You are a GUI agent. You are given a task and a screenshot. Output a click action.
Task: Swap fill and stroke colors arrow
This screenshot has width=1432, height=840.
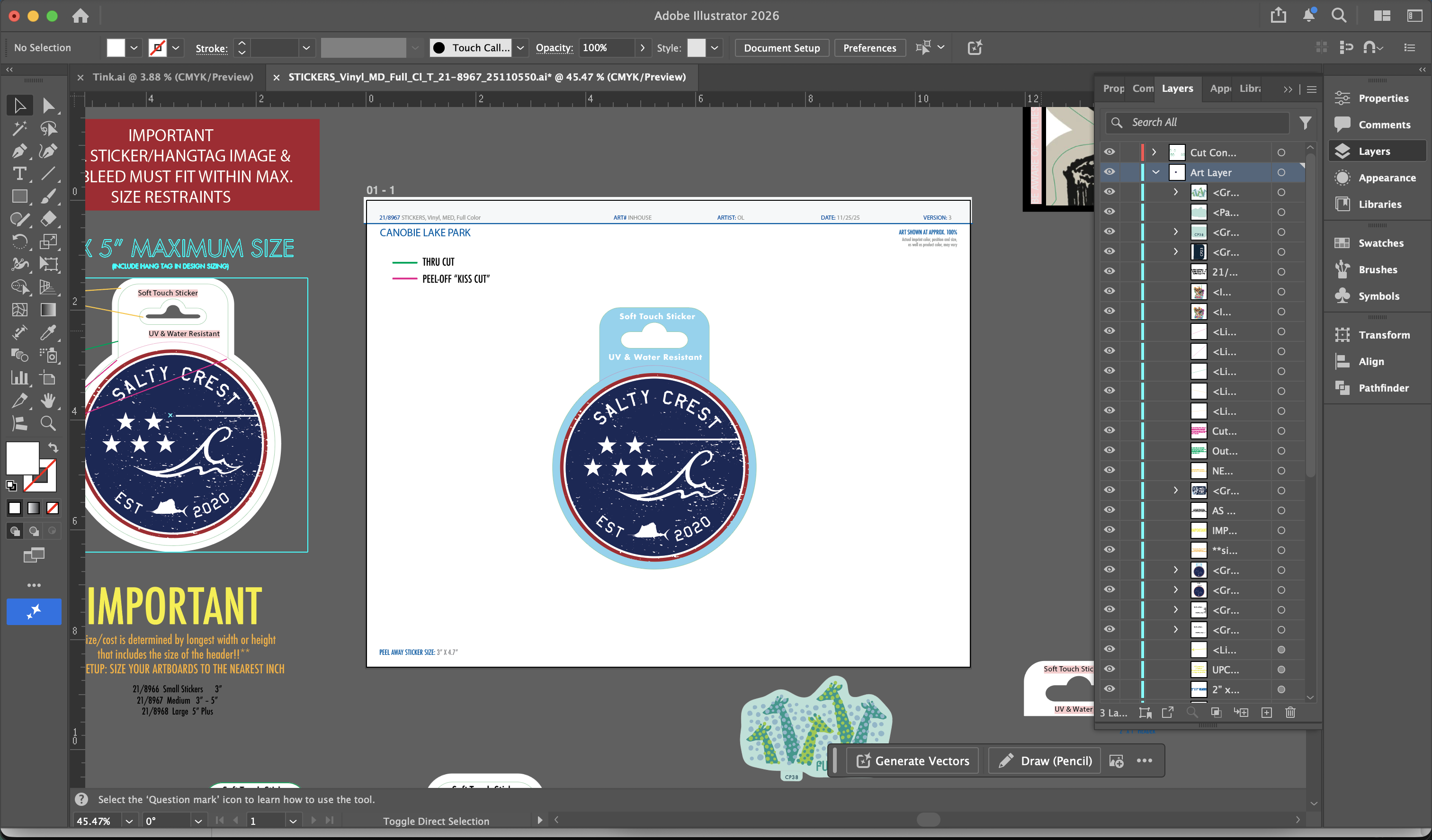coord(53,447)
